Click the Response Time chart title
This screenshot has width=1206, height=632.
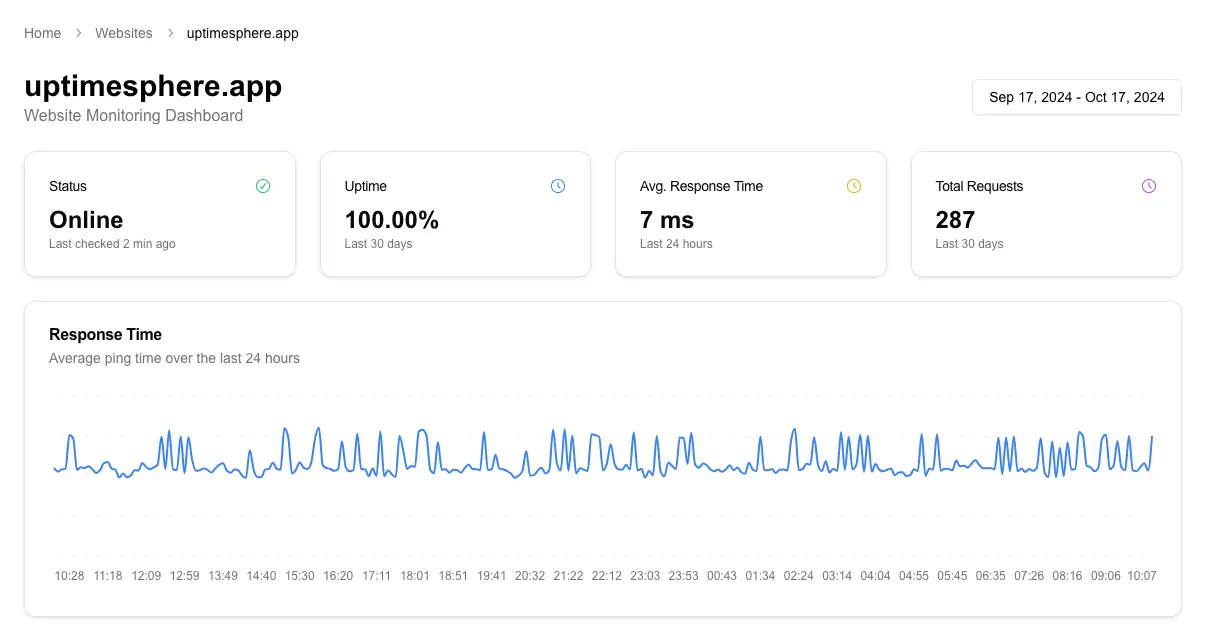coord(105,334)
